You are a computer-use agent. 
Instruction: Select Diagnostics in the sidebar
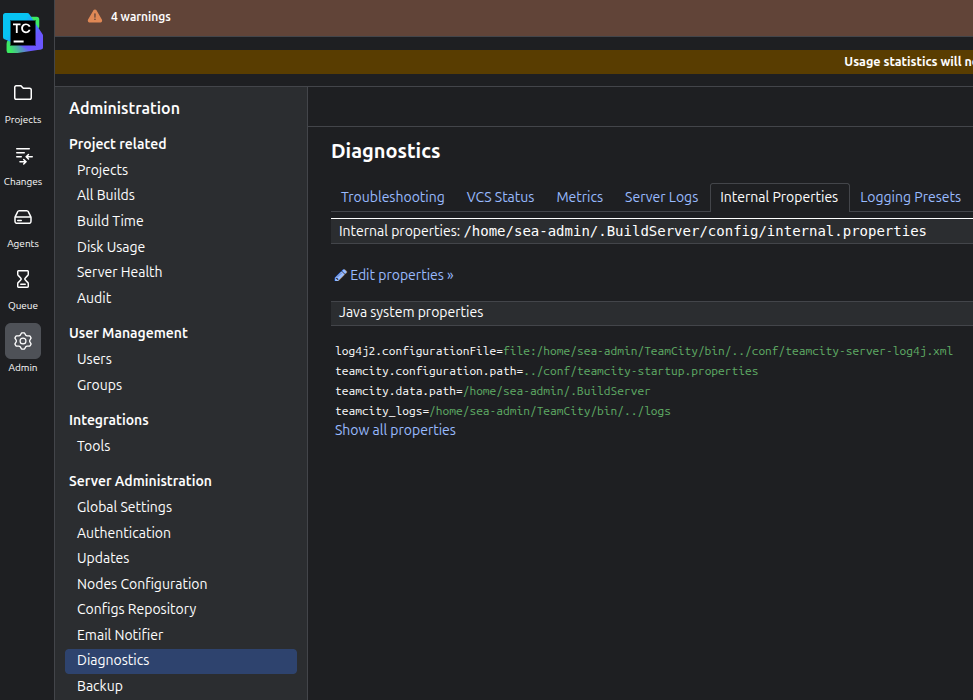181,661
